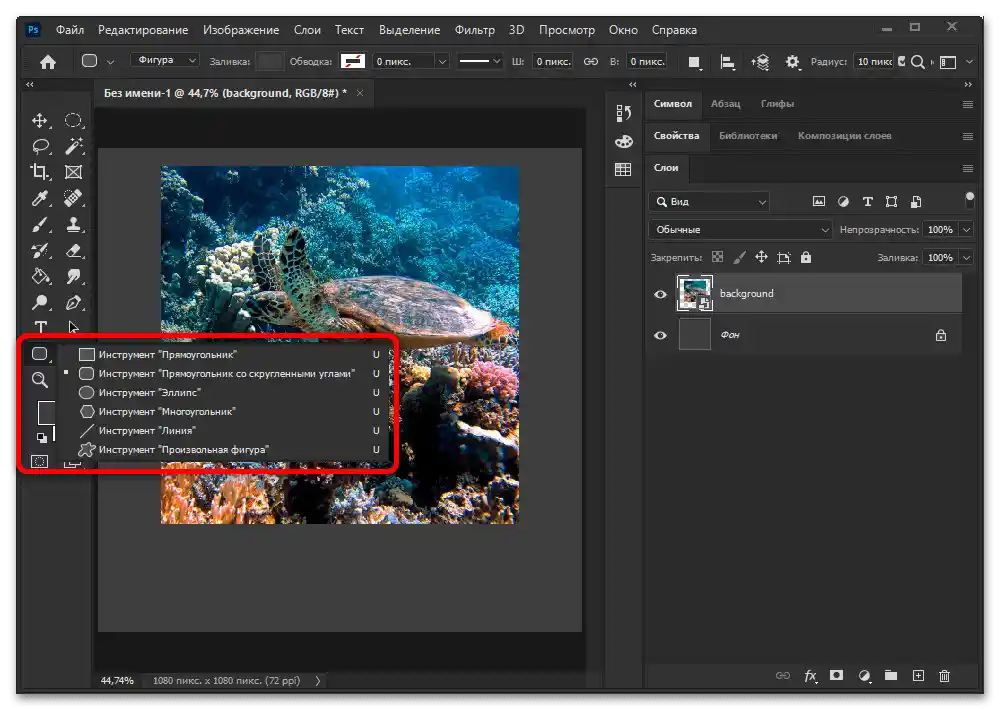Select the Move tool
Screen dimensions: 1000x710
pyautogui.click(x=40, y=121)
